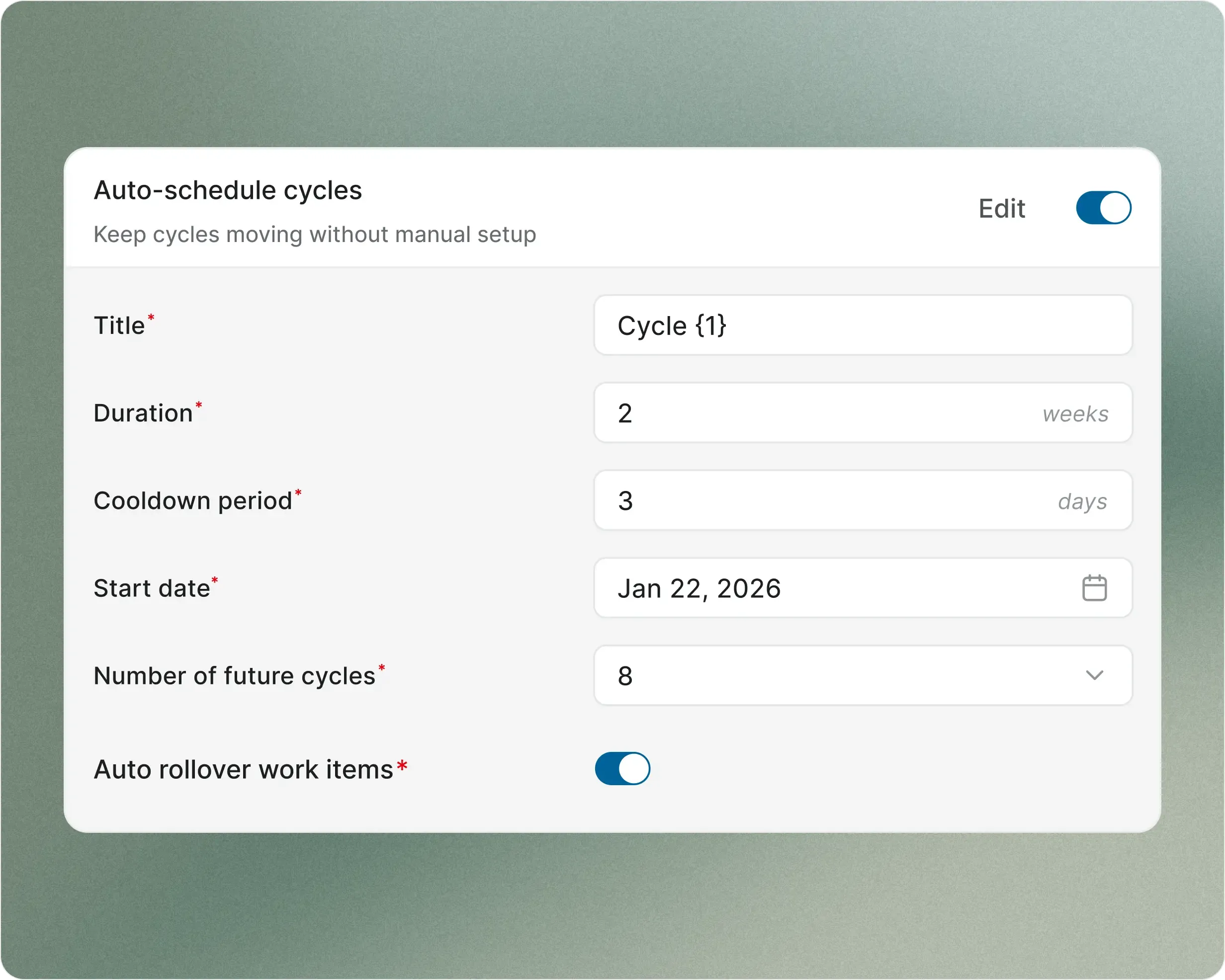
Task: Disable Auto rollover work items
Action: pyautogui.click(x=622, y=768)
